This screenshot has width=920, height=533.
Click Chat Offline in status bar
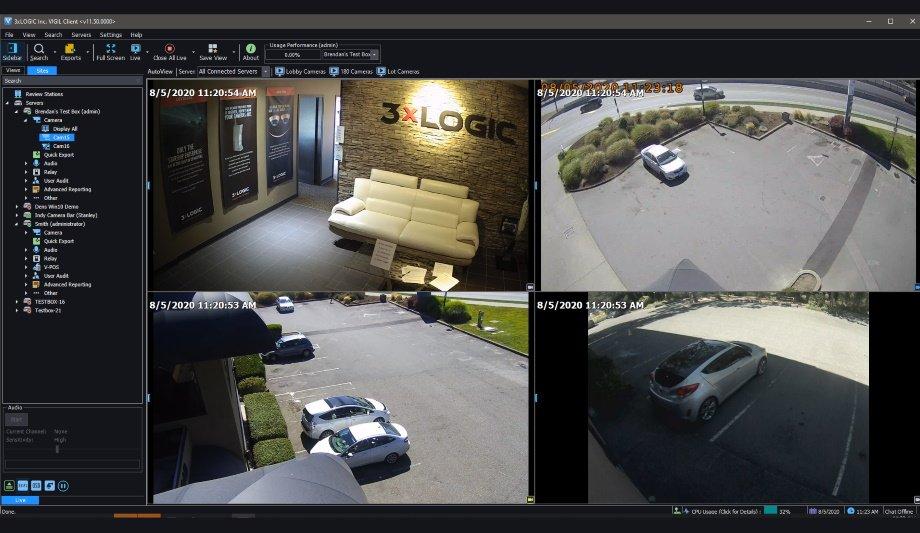pyautogui.click(x=899, y=512)
